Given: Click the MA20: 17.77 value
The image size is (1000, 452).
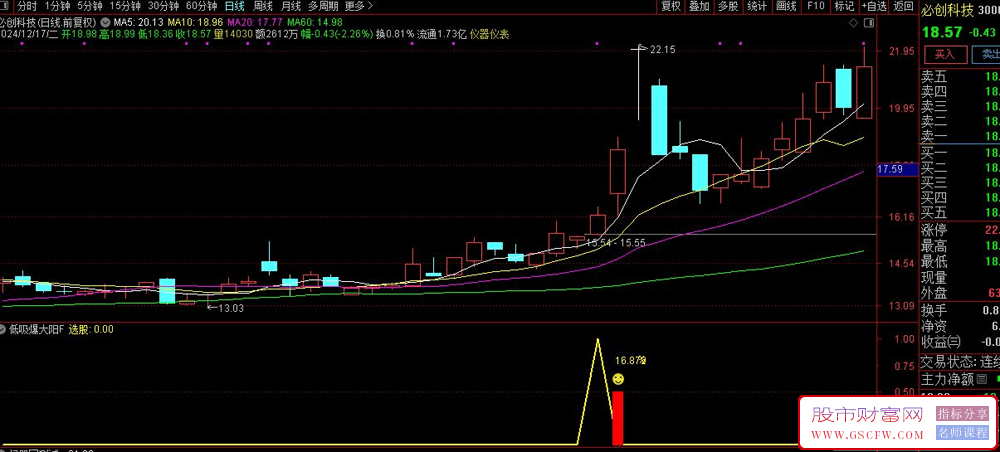Looking at the screenshot, I should 254,22.
